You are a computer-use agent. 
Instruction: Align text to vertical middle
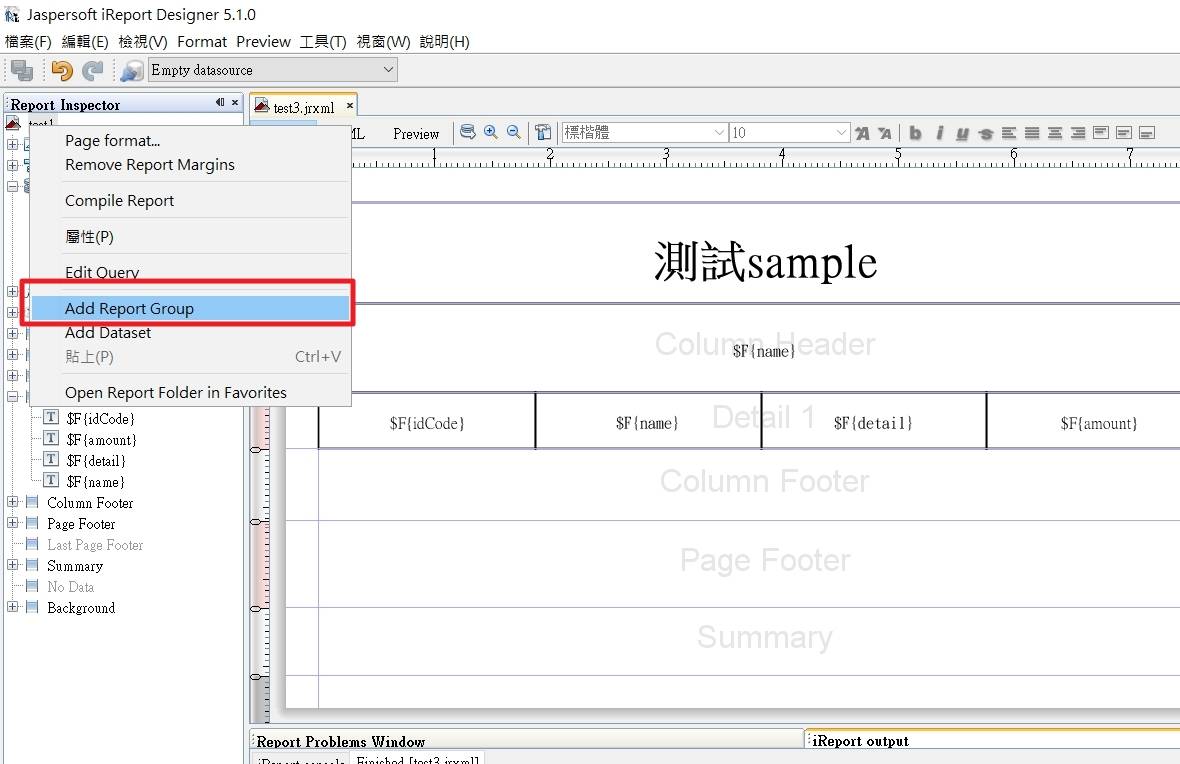[x=1124, y=133]
